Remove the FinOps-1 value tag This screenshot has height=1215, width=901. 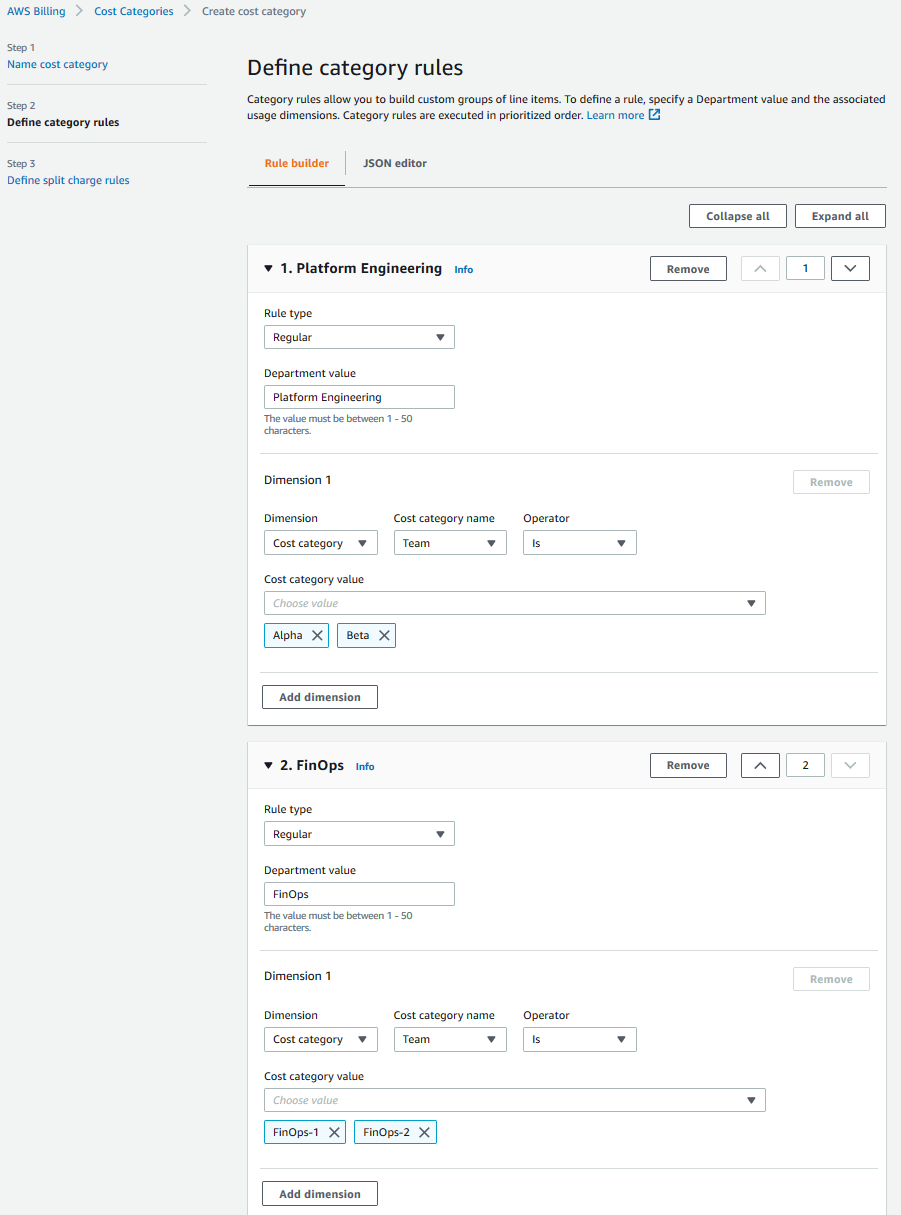334,1133
